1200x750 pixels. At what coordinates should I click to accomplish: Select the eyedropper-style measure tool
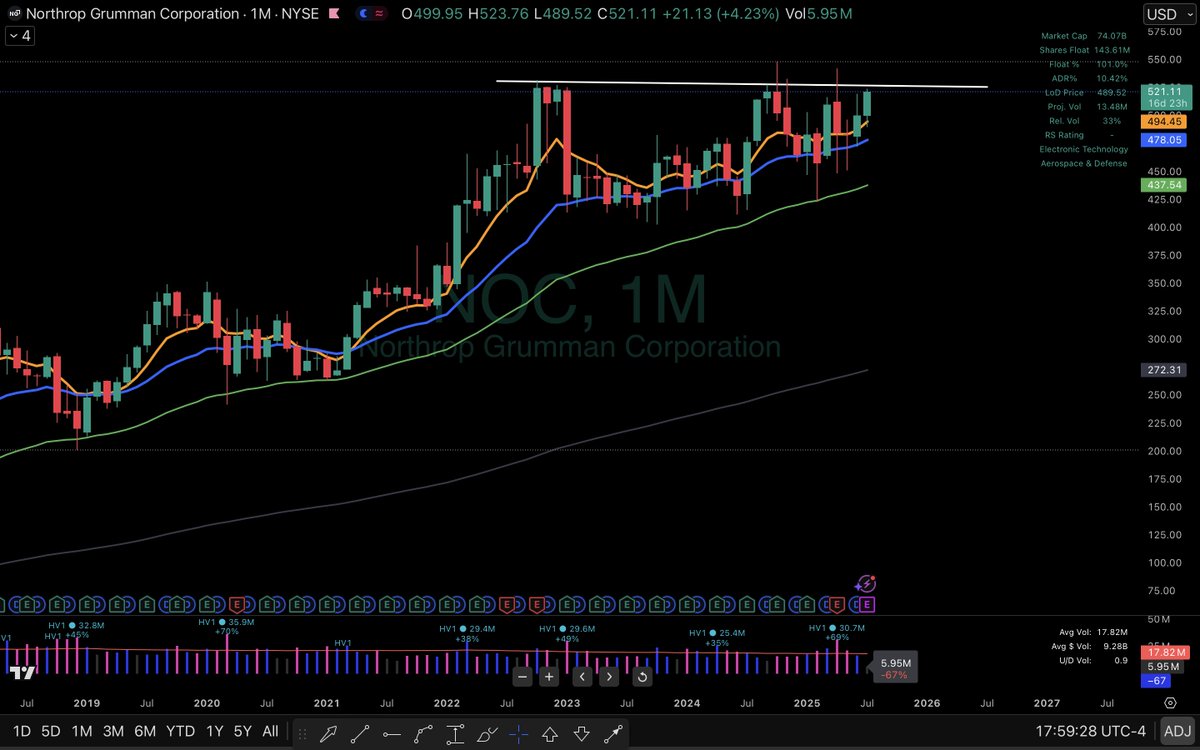[613, 732]
